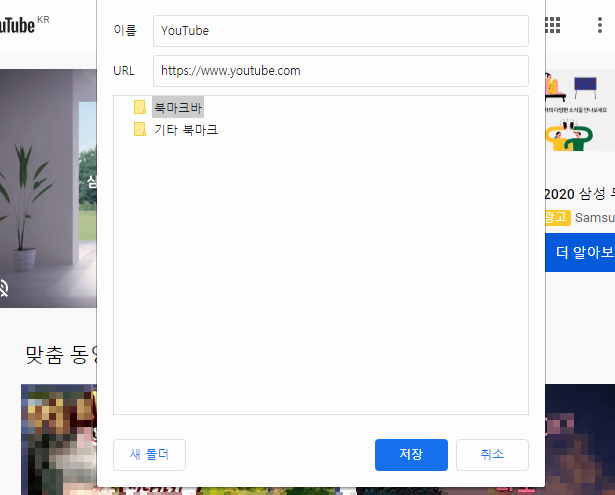The width and height of the screenshot is (615, 495).
Task: Click the 이름 field containing YouTube
Action: 340,31
